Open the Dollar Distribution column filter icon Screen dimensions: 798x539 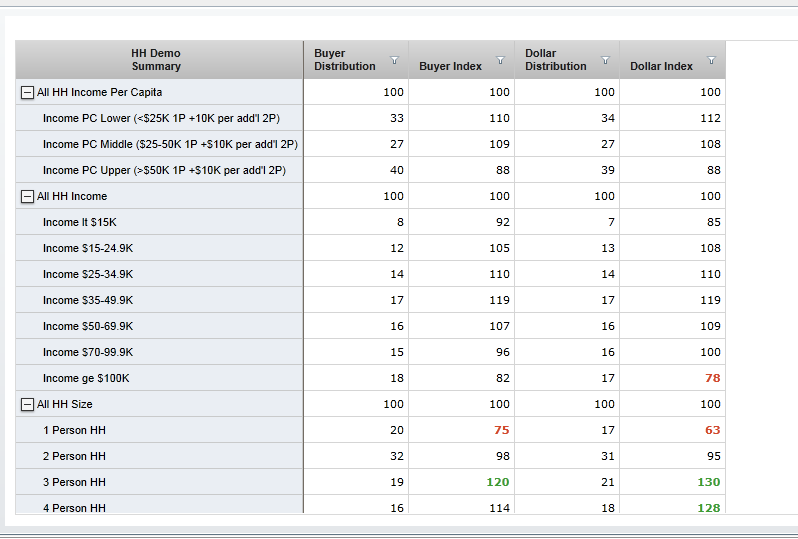605,60
